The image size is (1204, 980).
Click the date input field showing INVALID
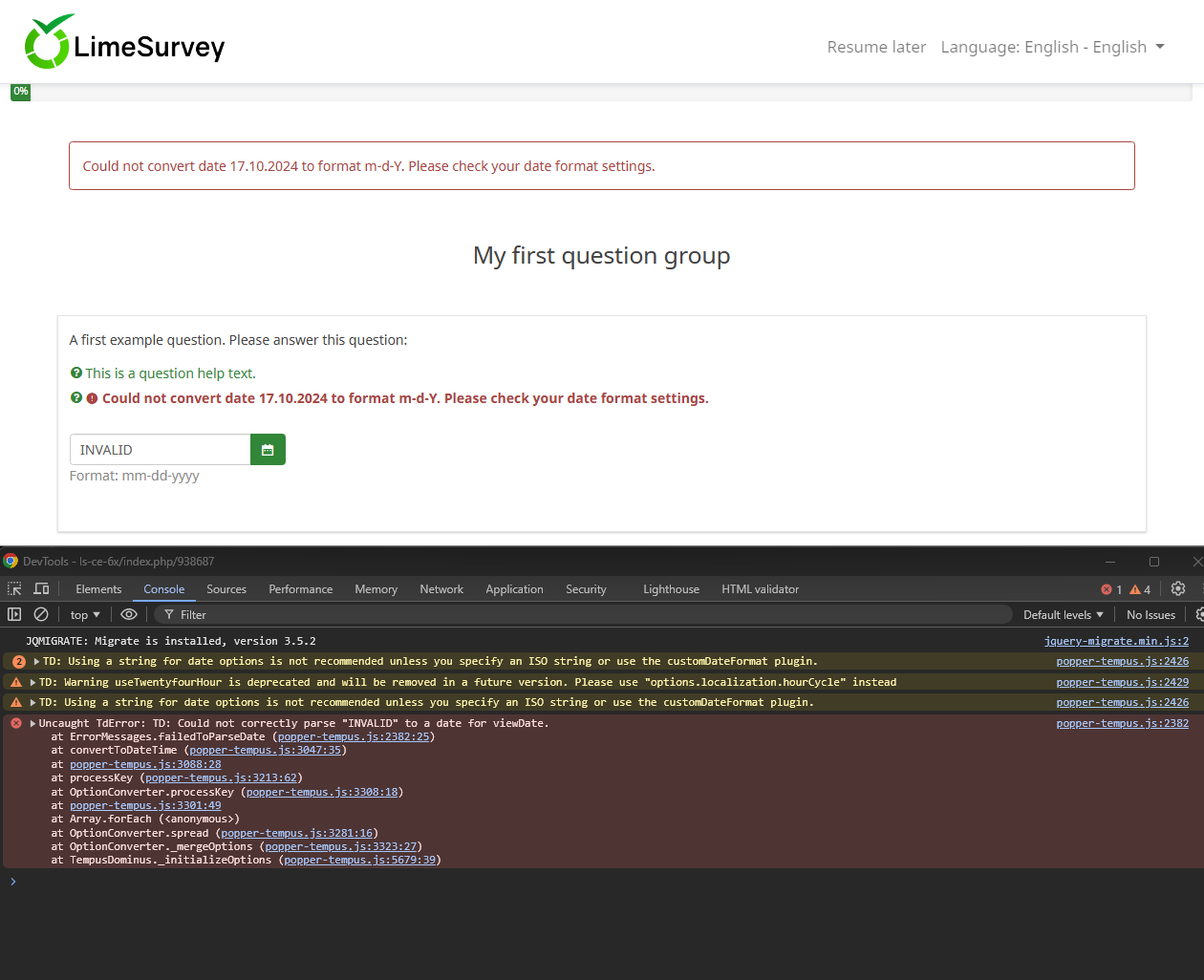click(x=160, y=450)
